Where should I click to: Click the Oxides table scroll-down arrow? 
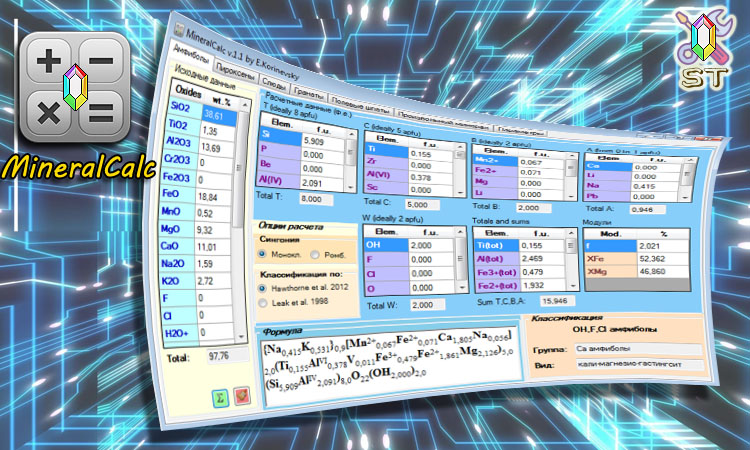pyautogui.click(x=241, y=337)
